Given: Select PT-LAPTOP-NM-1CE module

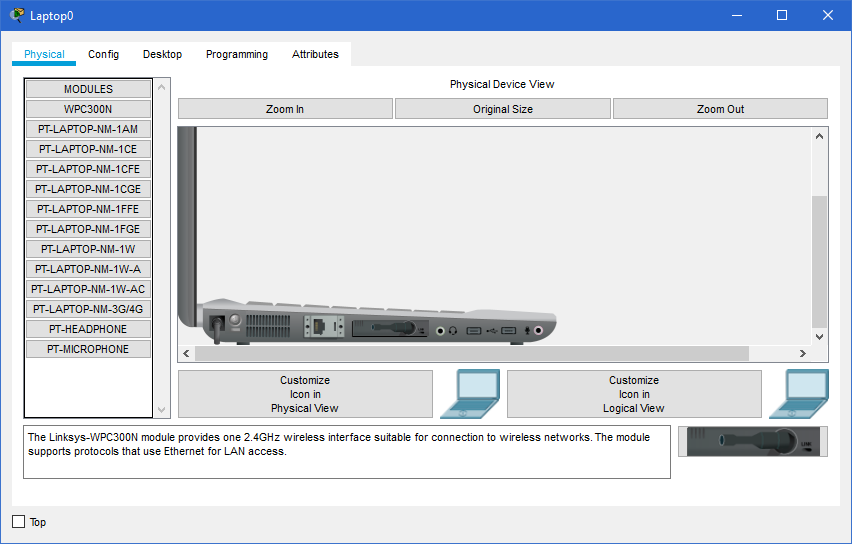Looking at the screenshot, I should point(88,149).
